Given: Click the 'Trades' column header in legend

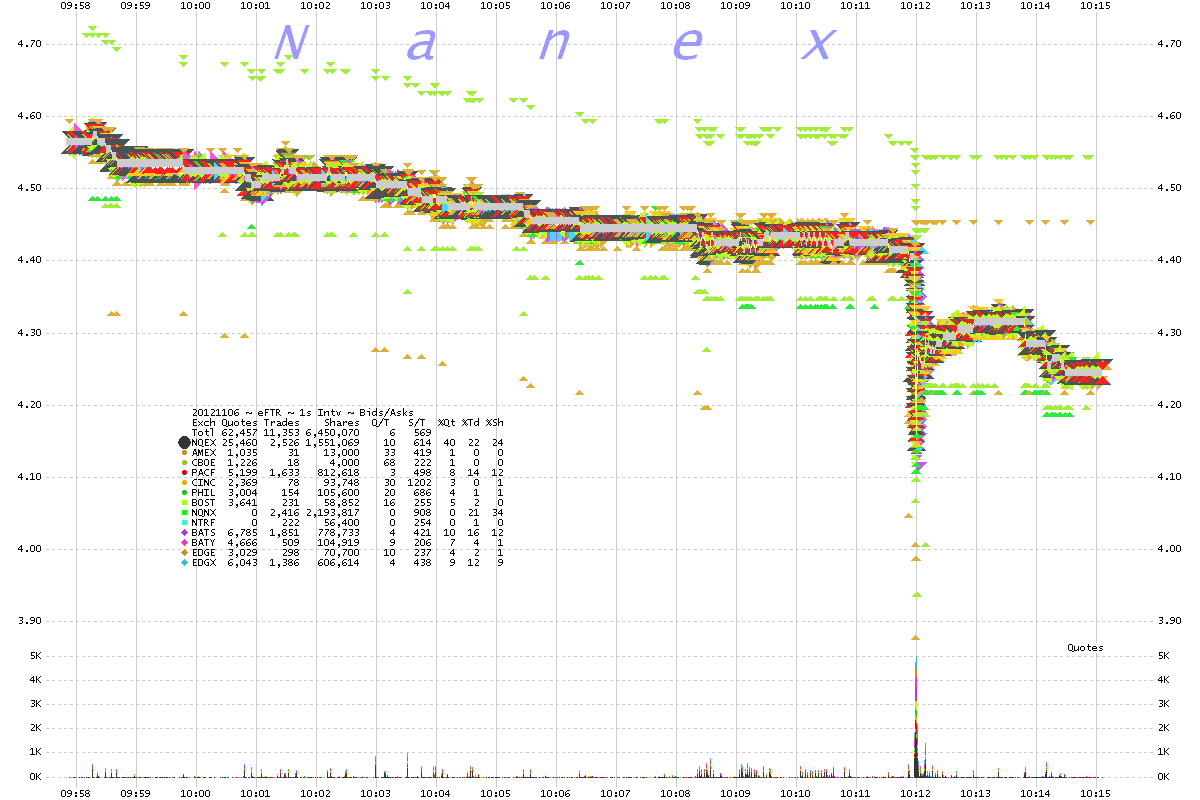Looking at the screenshot, I should point(281,422).
